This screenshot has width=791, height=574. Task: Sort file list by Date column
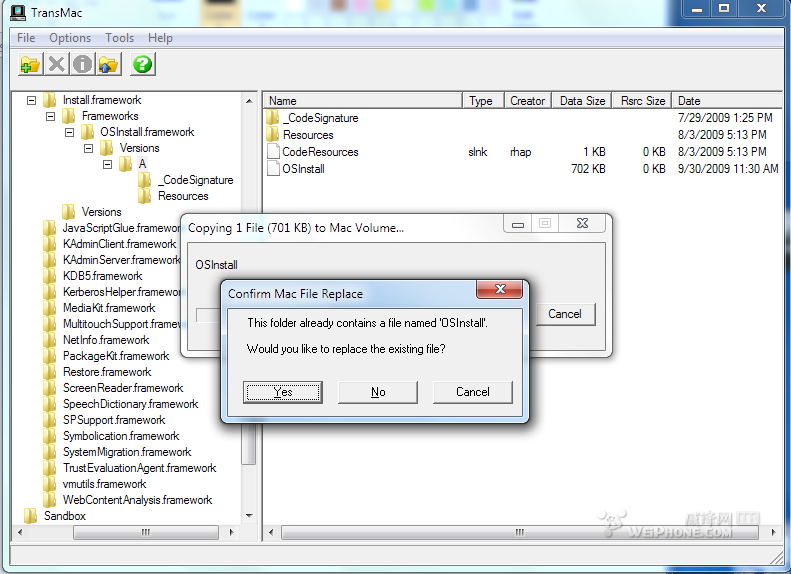tap(726, 101)
